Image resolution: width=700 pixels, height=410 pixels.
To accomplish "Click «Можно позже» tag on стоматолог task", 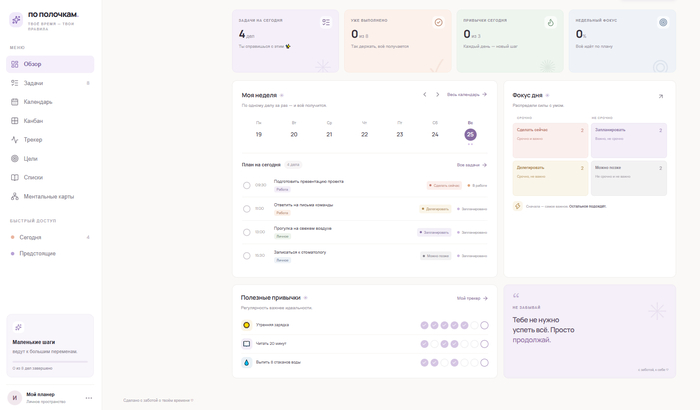I will [x=436, y=256].
